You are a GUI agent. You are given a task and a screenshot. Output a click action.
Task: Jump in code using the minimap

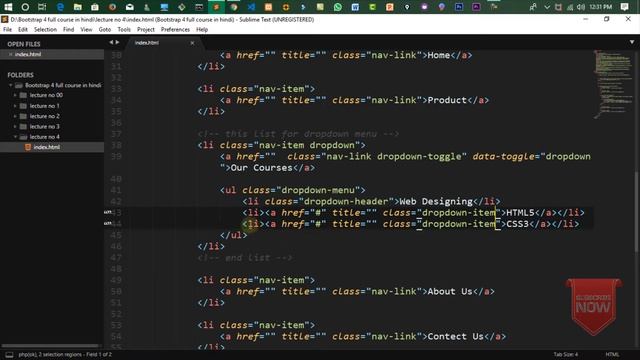pos(612,84)
